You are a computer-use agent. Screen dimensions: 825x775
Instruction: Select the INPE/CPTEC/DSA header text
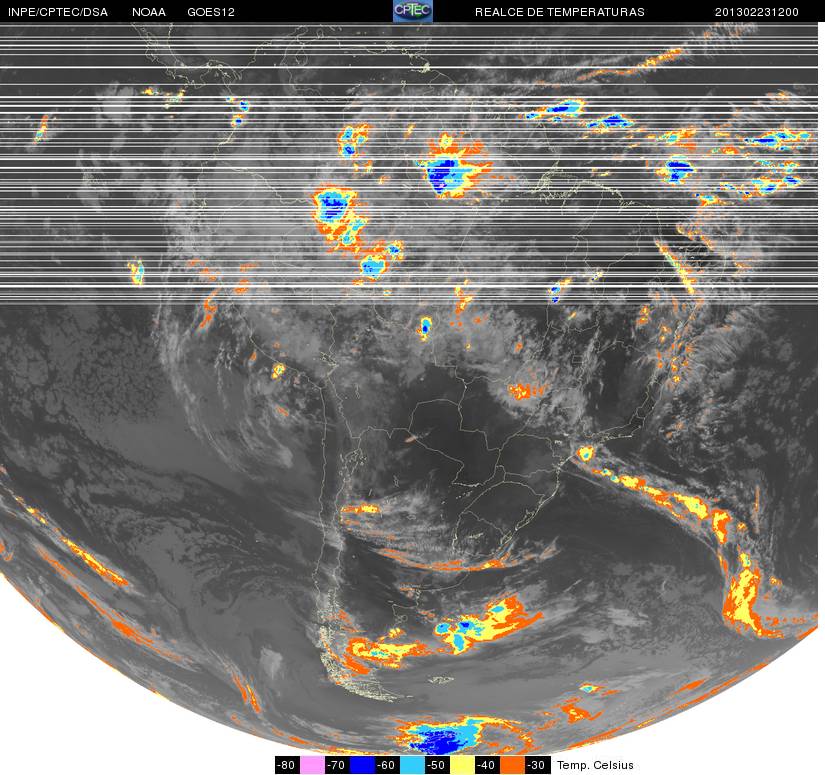tap(58, 12)
